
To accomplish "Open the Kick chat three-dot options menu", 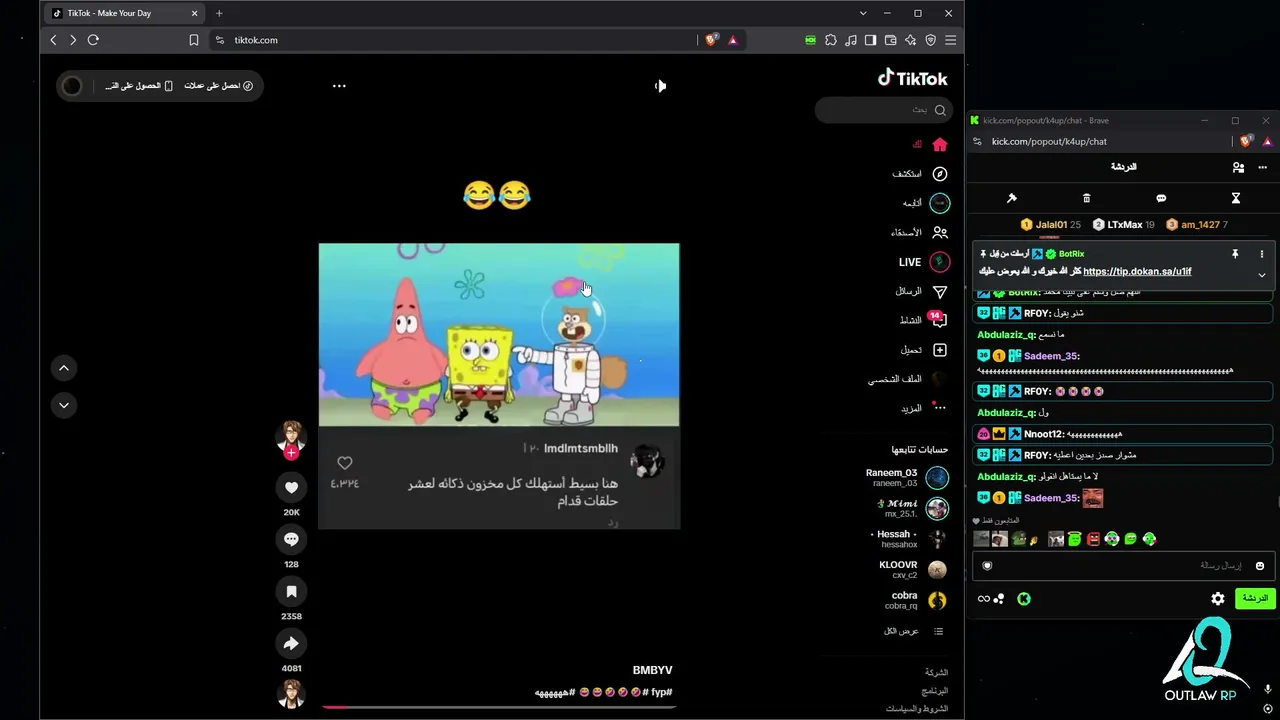I will click(1263, 167).
